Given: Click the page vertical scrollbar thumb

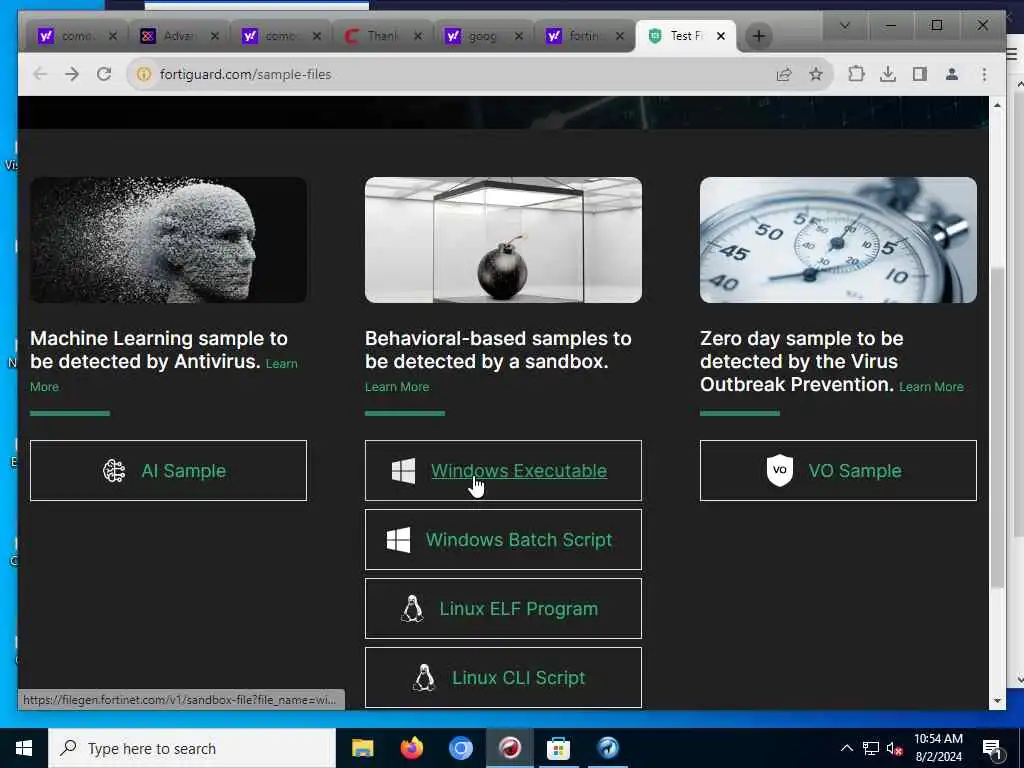Looking at the screenshot, I should tap(997, 428).
